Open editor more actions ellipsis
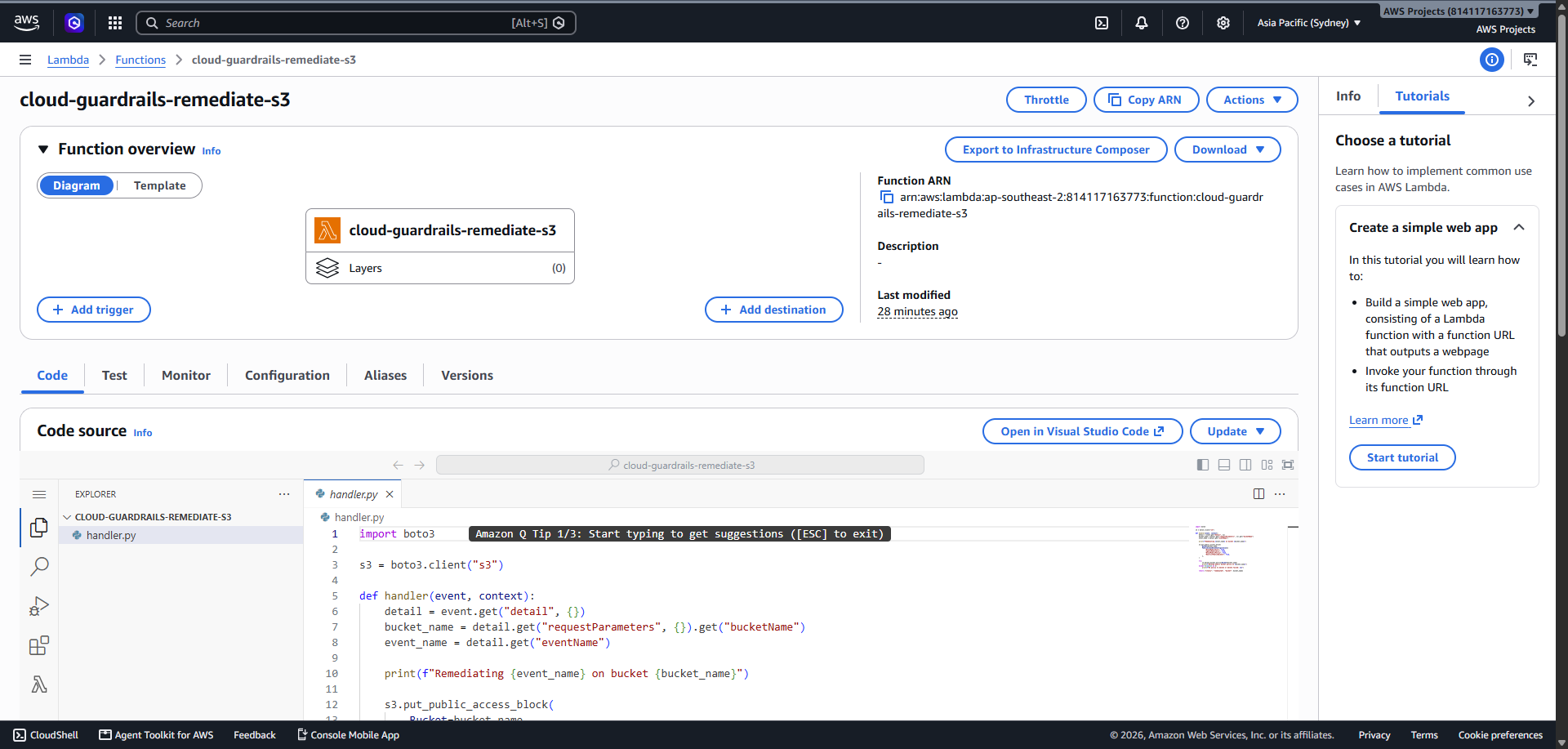The image size is (1568, 749). 1280,493
